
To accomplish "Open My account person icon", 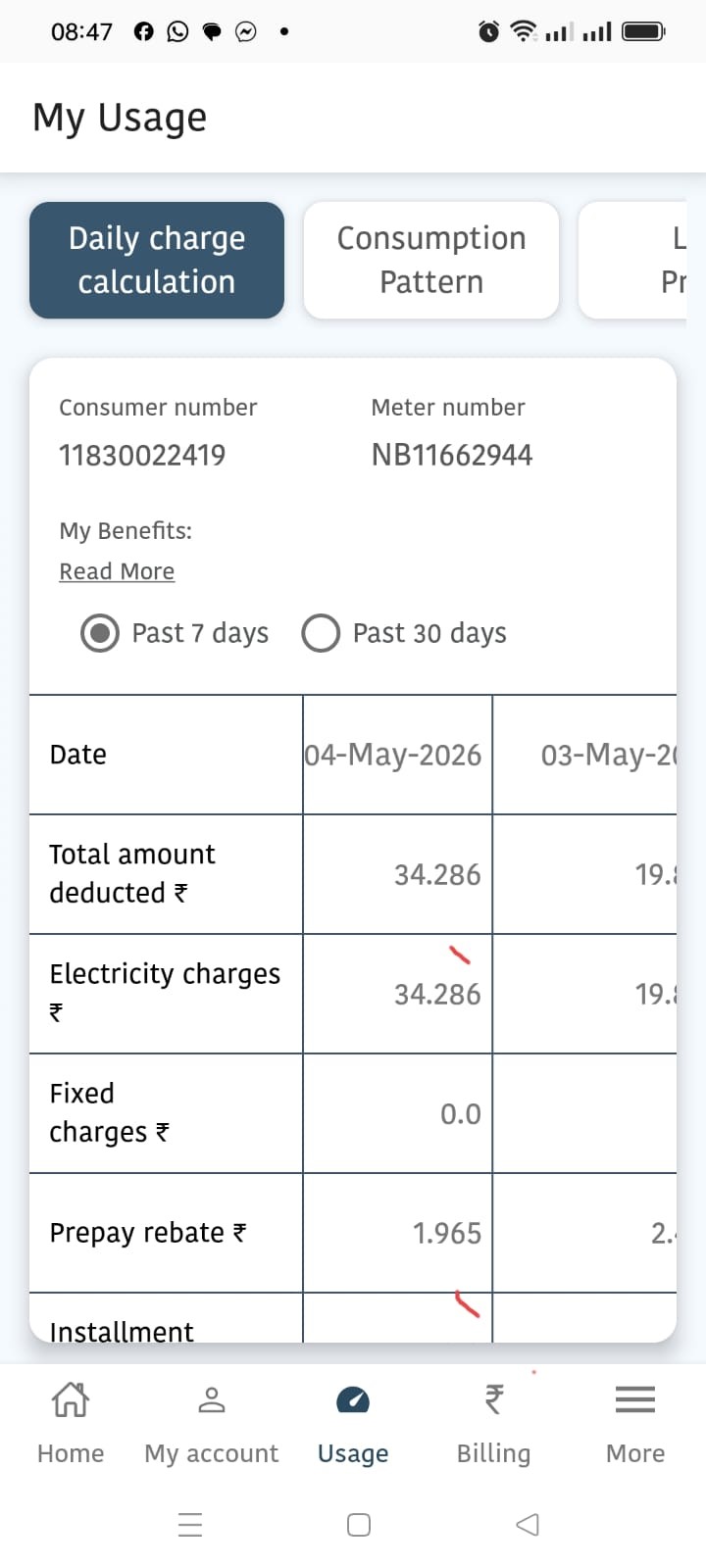I will [x=212, y=1399].
